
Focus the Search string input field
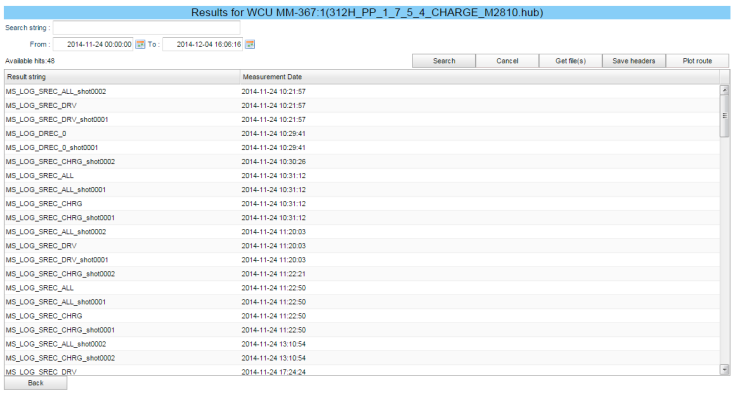(x=146, y=28)
